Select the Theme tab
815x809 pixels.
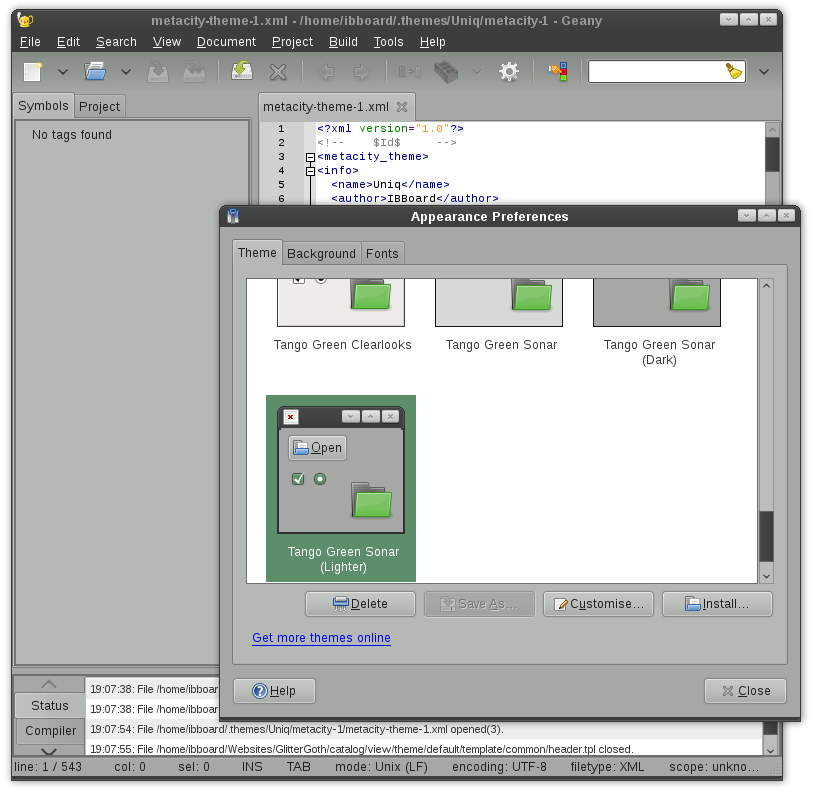coord(257,253)
